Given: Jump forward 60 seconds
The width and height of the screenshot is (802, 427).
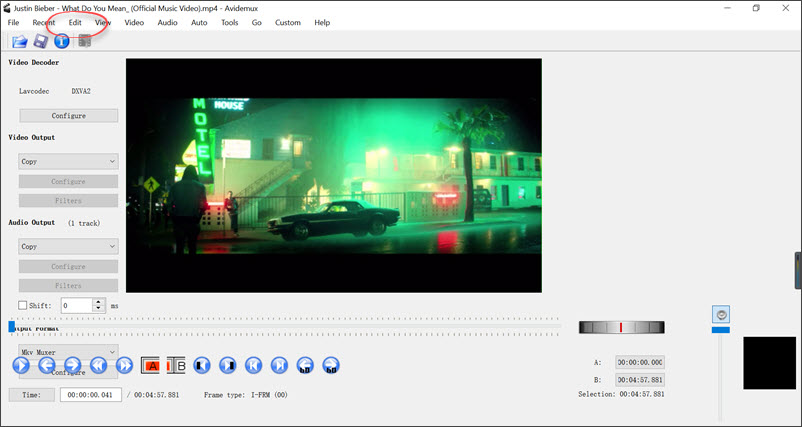Looking at the screenshot, I should click(331, 365).
